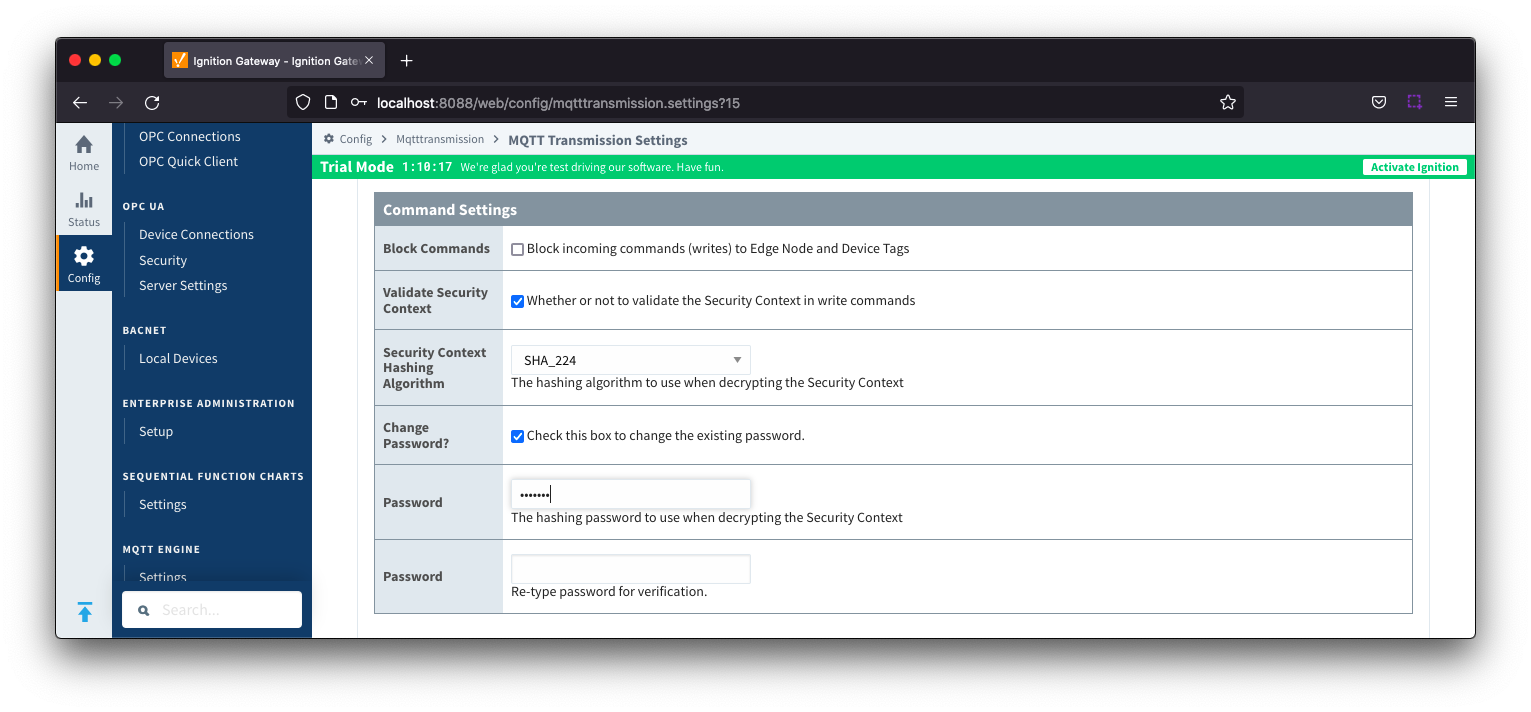The height and width of the screenshot is (712, 1531).
Task: Click the Command Settings section header
Action: (893, 209)
